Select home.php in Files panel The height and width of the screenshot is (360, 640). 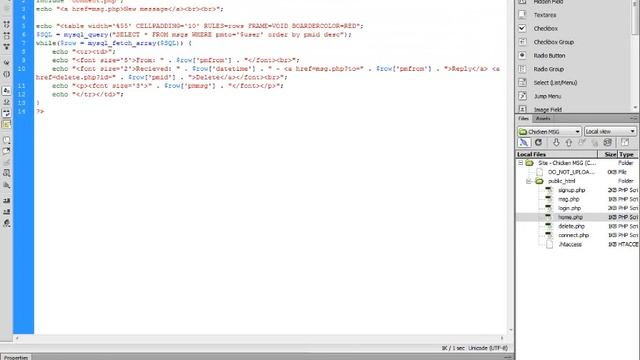pos(570,217)
